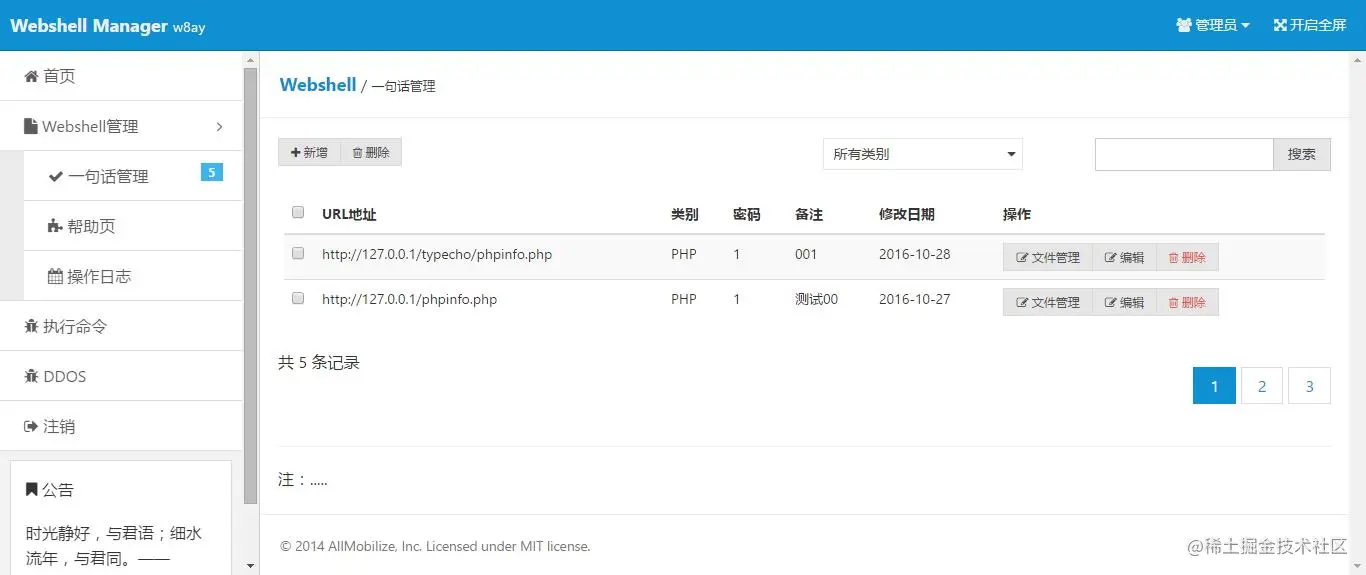Click URL text http://127.0.0.1/typecho/phpinfo.php
The image size is (1366, 575).
[437, 254]
